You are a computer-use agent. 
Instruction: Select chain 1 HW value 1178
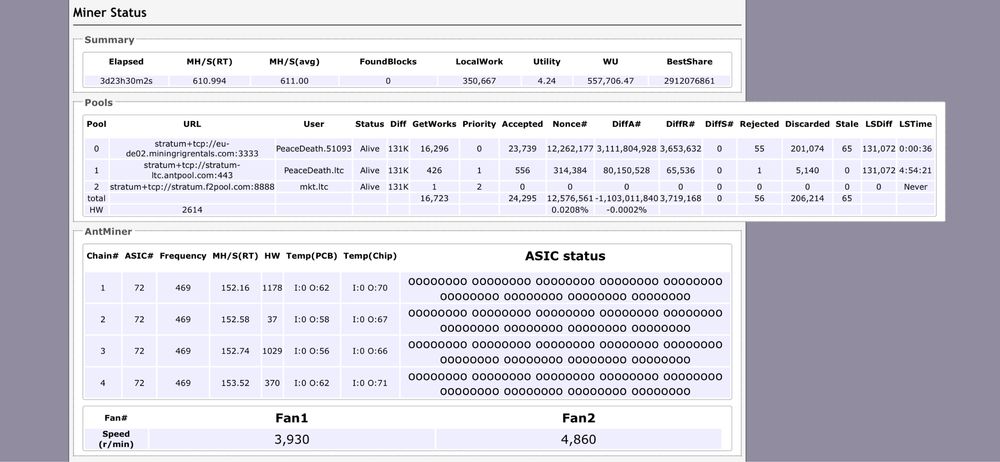(272, 288)
